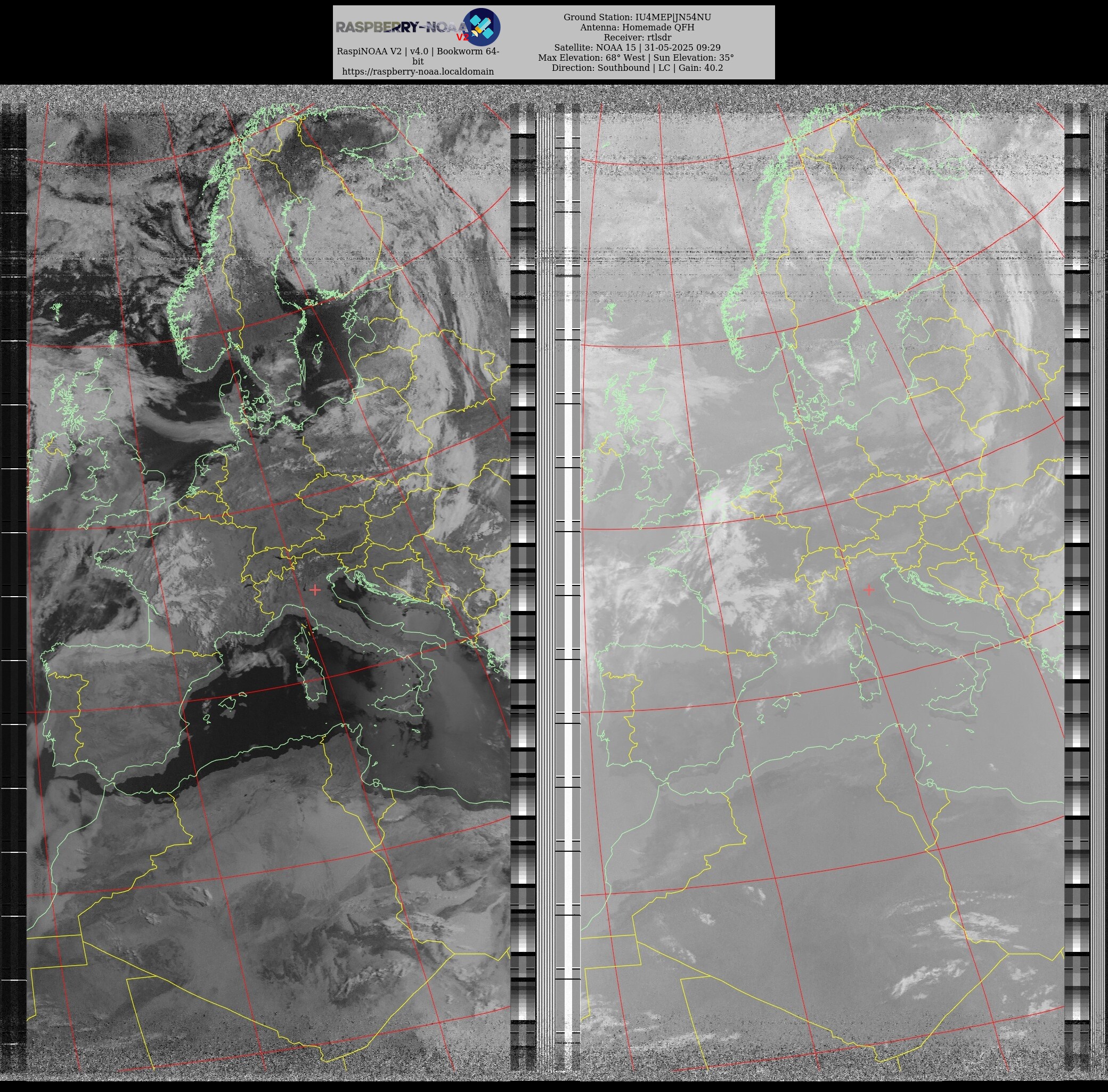Click the RASPBERRY-NOAA wordmark
Screen dimensions: 1108x1092
402,27
